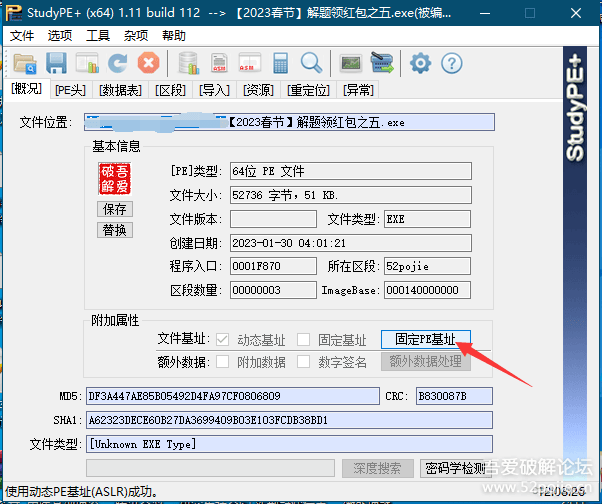Click the ASM window toolbar icon
The height and width of the screenshot is (504, 602).
(250, 63)
